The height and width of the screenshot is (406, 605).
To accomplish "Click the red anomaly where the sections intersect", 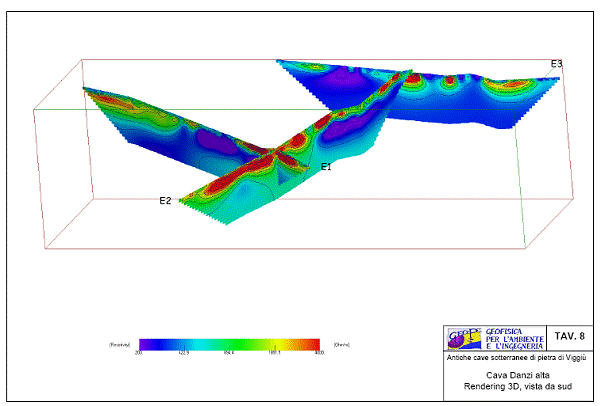I will click(x=272, y=158).
